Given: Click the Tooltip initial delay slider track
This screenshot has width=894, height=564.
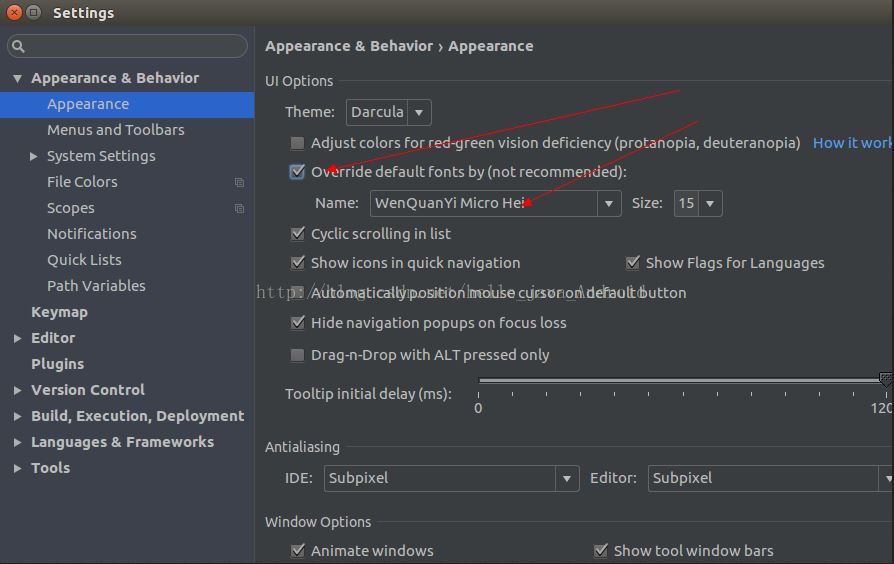Looking at the screenshot, I should 684,380.
